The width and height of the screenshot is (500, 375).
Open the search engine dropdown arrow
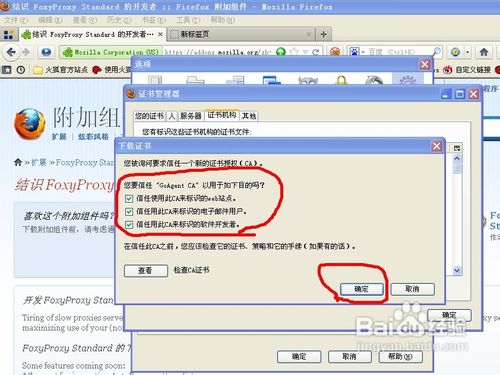pyautogui.click(x=363, y=52)
